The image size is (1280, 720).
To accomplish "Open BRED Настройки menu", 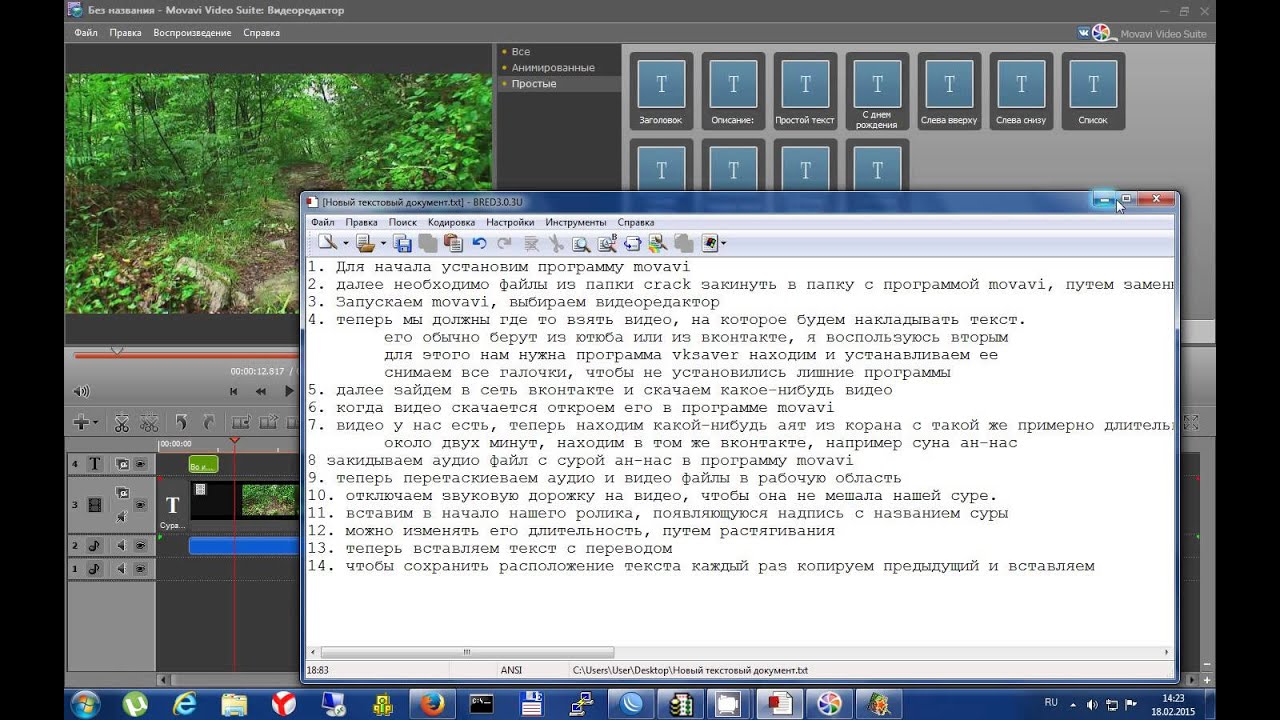I will (510, 222).
